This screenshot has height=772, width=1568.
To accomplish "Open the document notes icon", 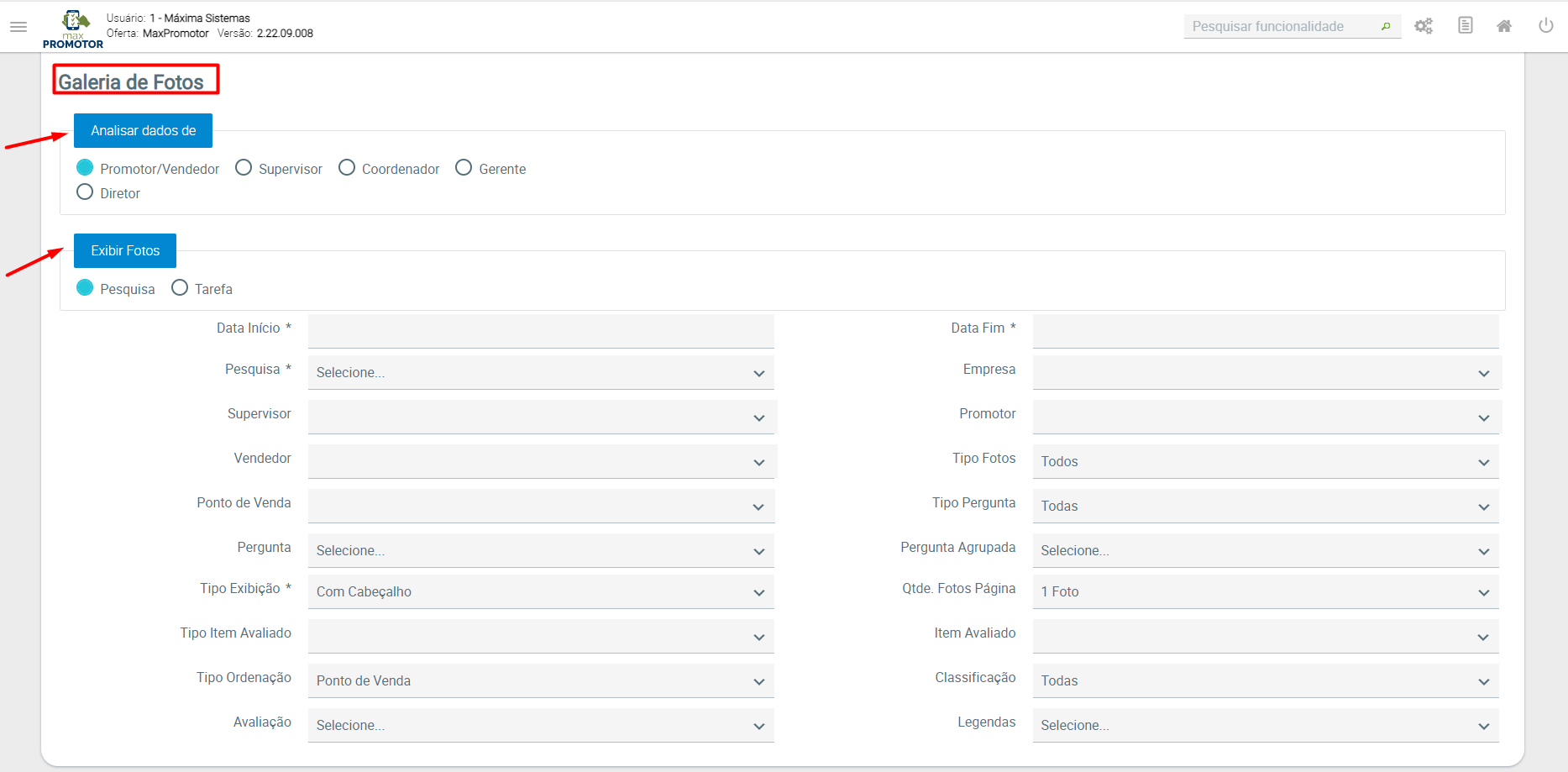I will 1466,26.
